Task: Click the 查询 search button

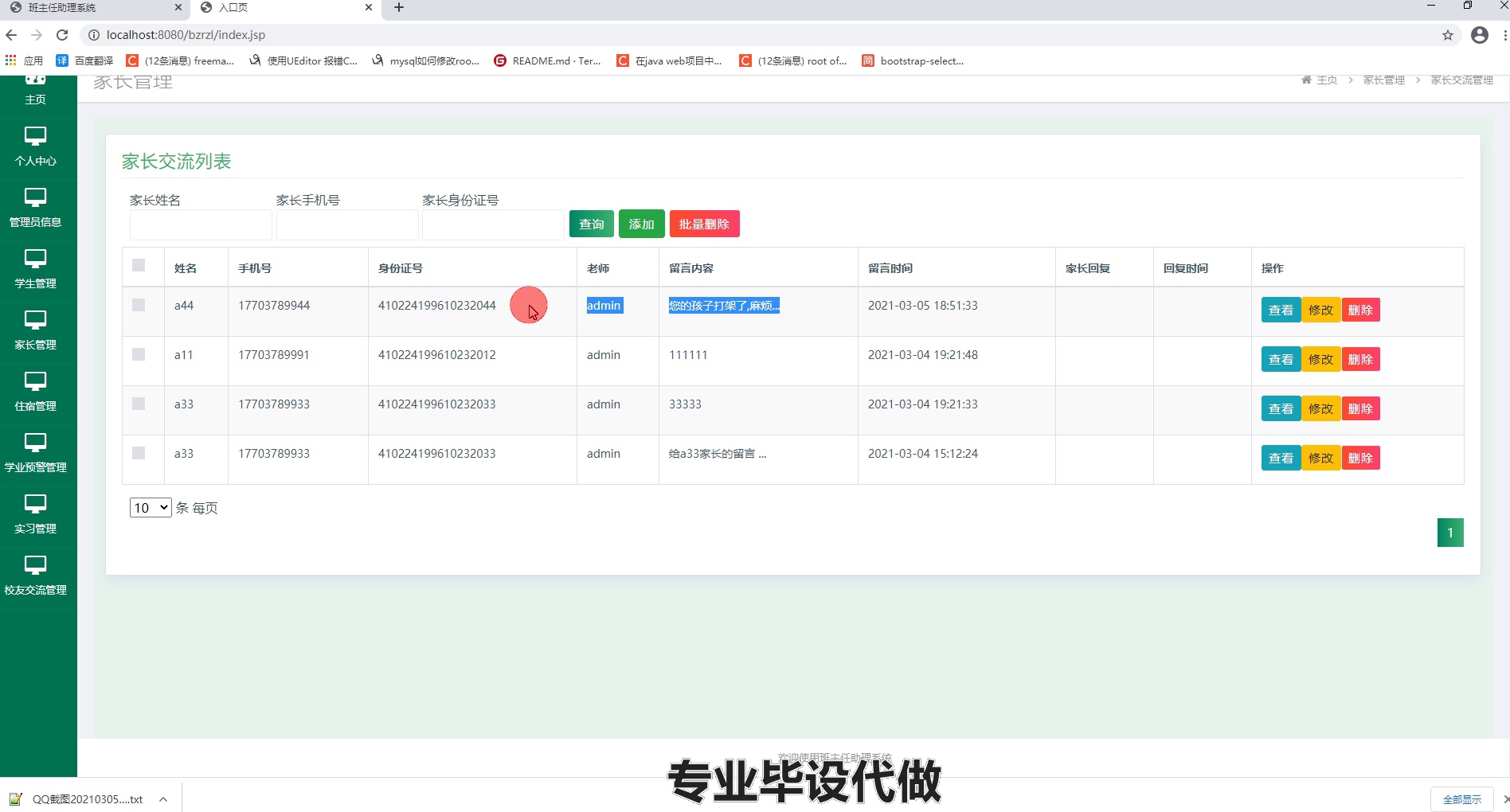Action: (x=591, y=224)
